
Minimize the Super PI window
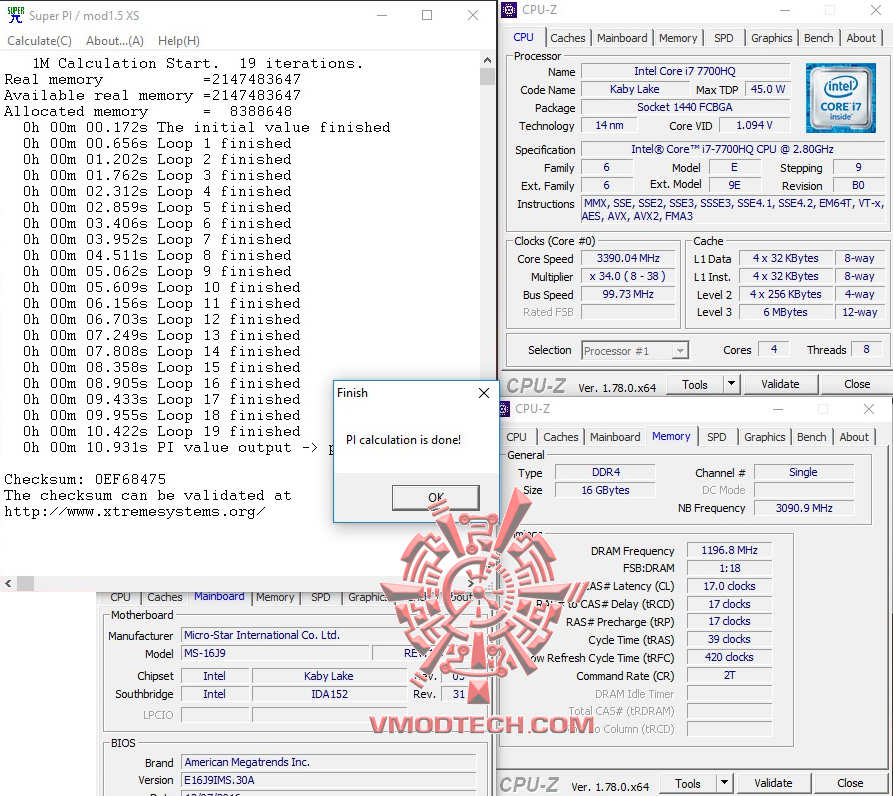[382, 15]
